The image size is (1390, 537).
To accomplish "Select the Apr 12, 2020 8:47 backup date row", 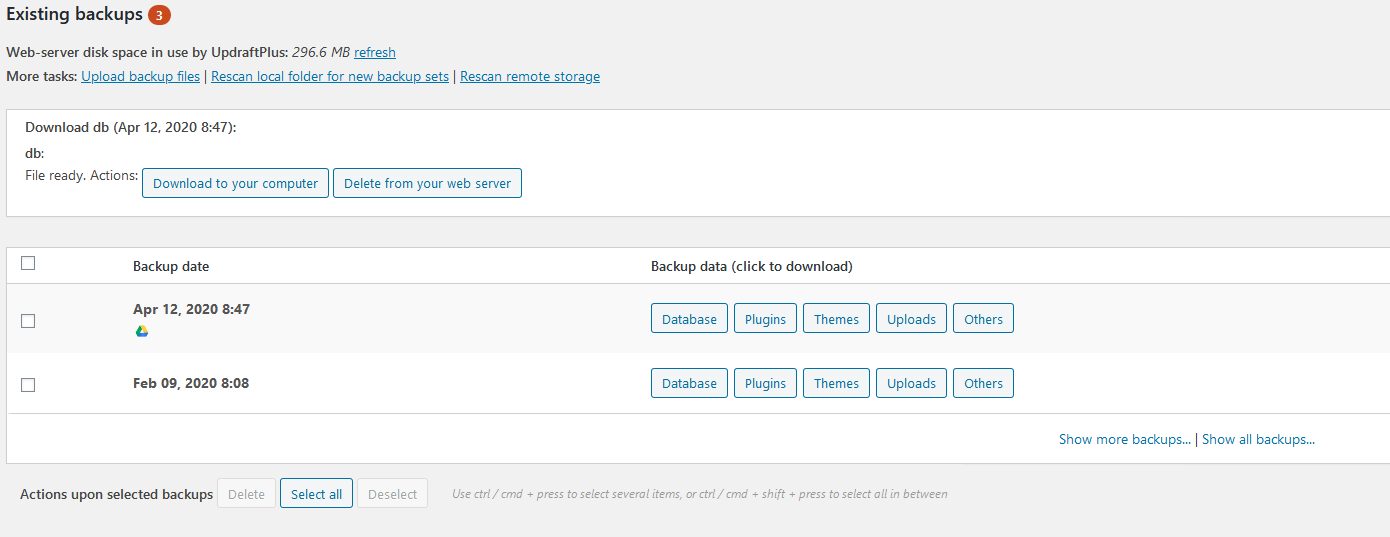I will tap(697, 319).
